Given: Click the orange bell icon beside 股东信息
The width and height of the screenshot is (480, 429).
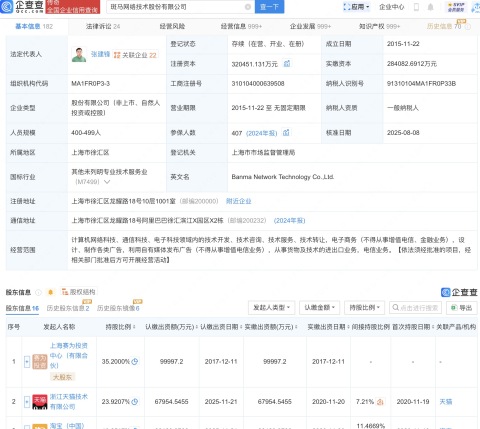Looking at the screenshot, I should pyautogui.click(x=51, y=292).
